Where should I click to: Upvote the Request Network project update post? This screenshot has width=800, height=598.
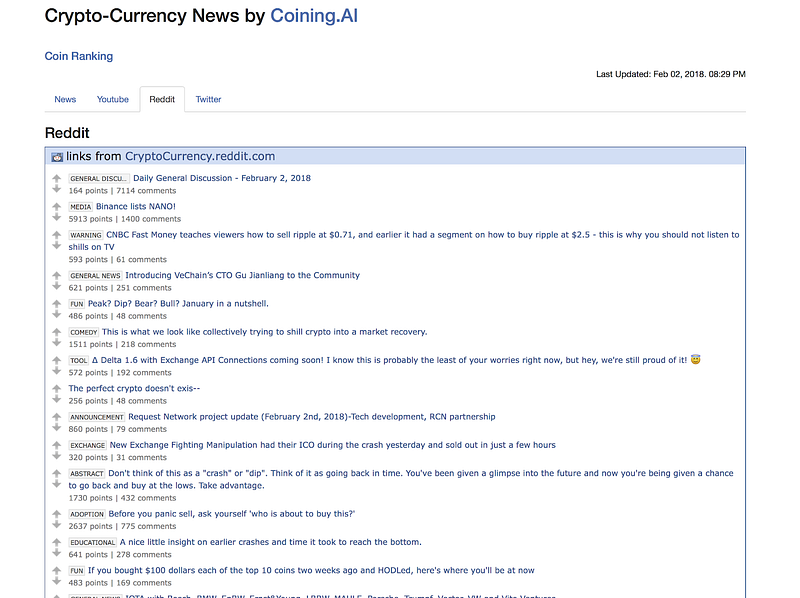point(57,417)
